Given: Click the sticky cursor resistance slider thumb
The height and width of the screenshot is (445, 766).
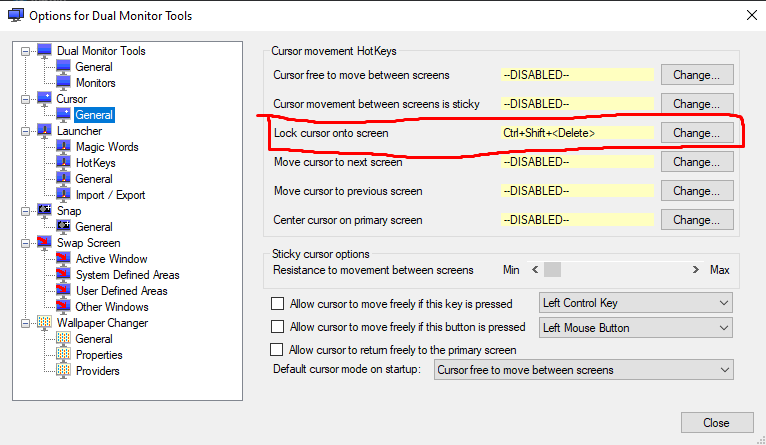Looking at the screenshot, I should tap(552, 270).
